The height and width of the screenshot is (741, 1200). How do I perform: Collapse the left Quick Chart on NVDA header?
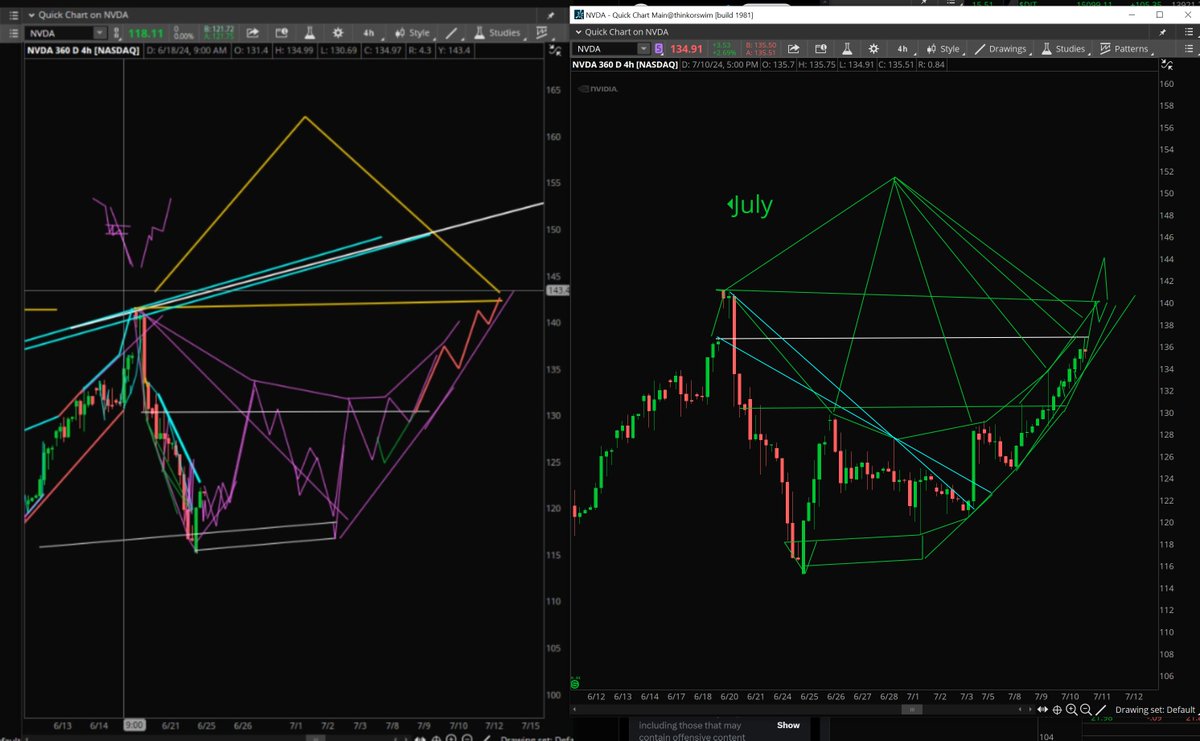coord(32,16)
